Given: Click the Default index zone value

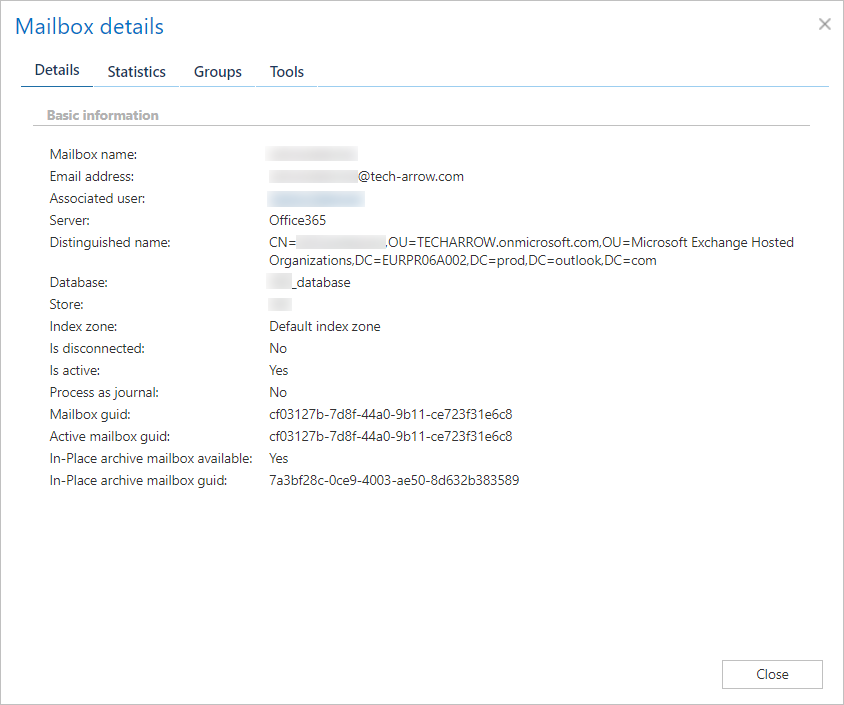Looking at the screenshot, I should coord(324,326).
